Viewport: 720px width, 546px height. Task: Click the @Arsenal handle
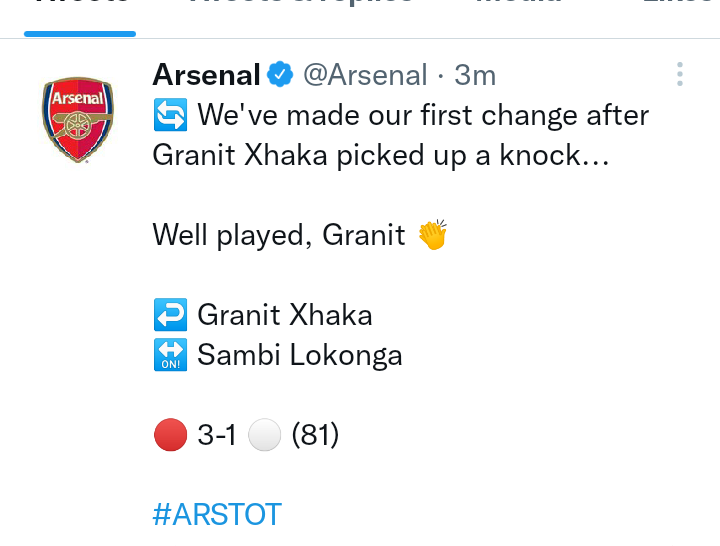(366, 75)
